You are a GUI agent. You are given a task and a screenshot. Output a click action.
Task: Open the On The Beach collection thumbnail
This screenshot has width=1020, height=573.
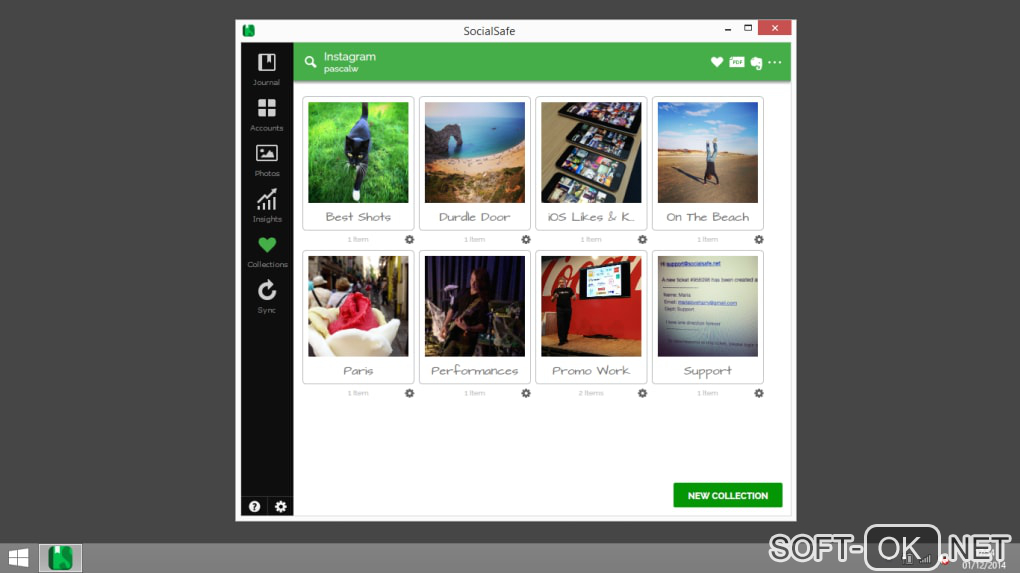708,152
